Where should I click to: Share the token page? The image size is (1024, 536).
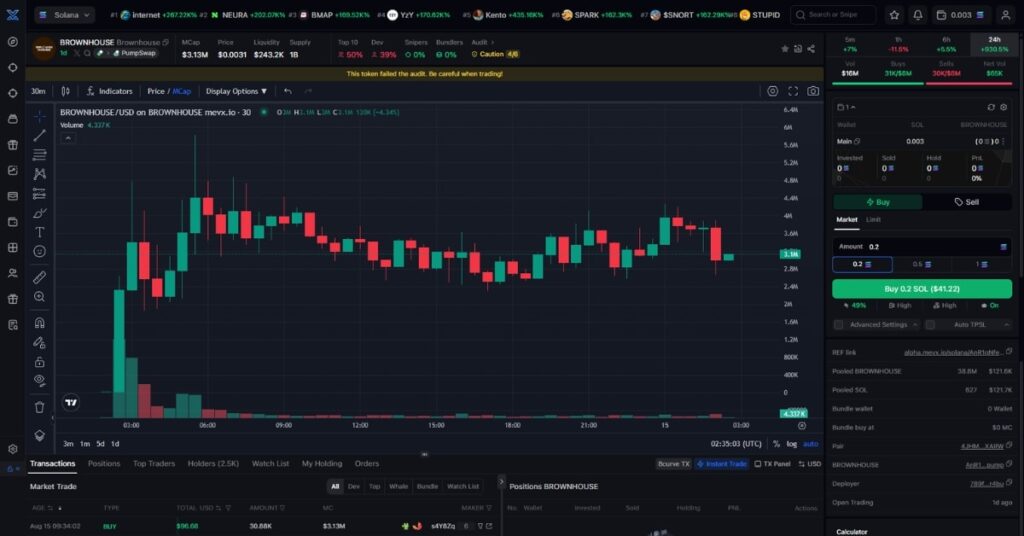coord(811,49)
